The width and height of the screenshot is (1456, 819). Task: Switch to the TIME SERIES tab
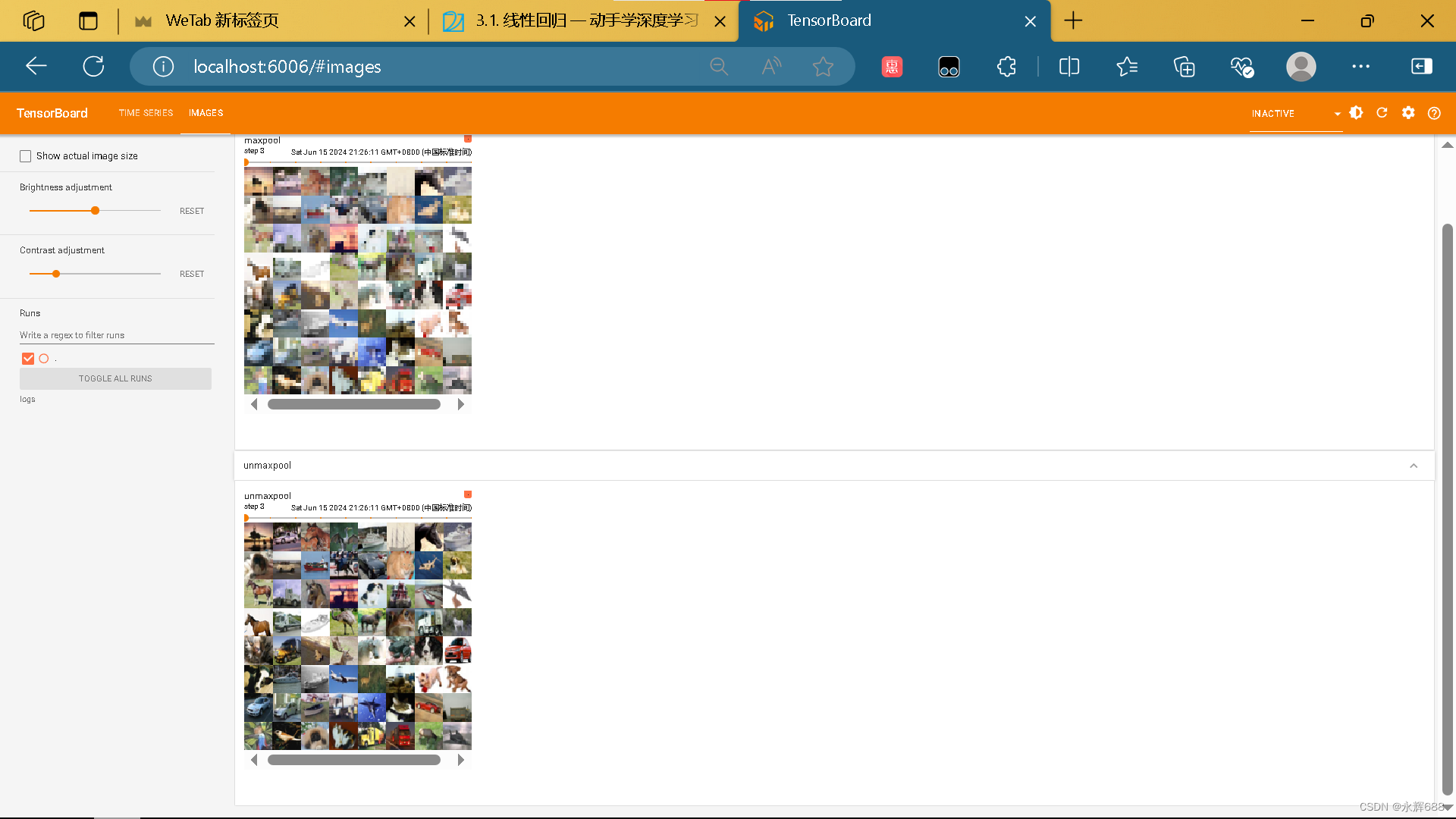(146, 113)
